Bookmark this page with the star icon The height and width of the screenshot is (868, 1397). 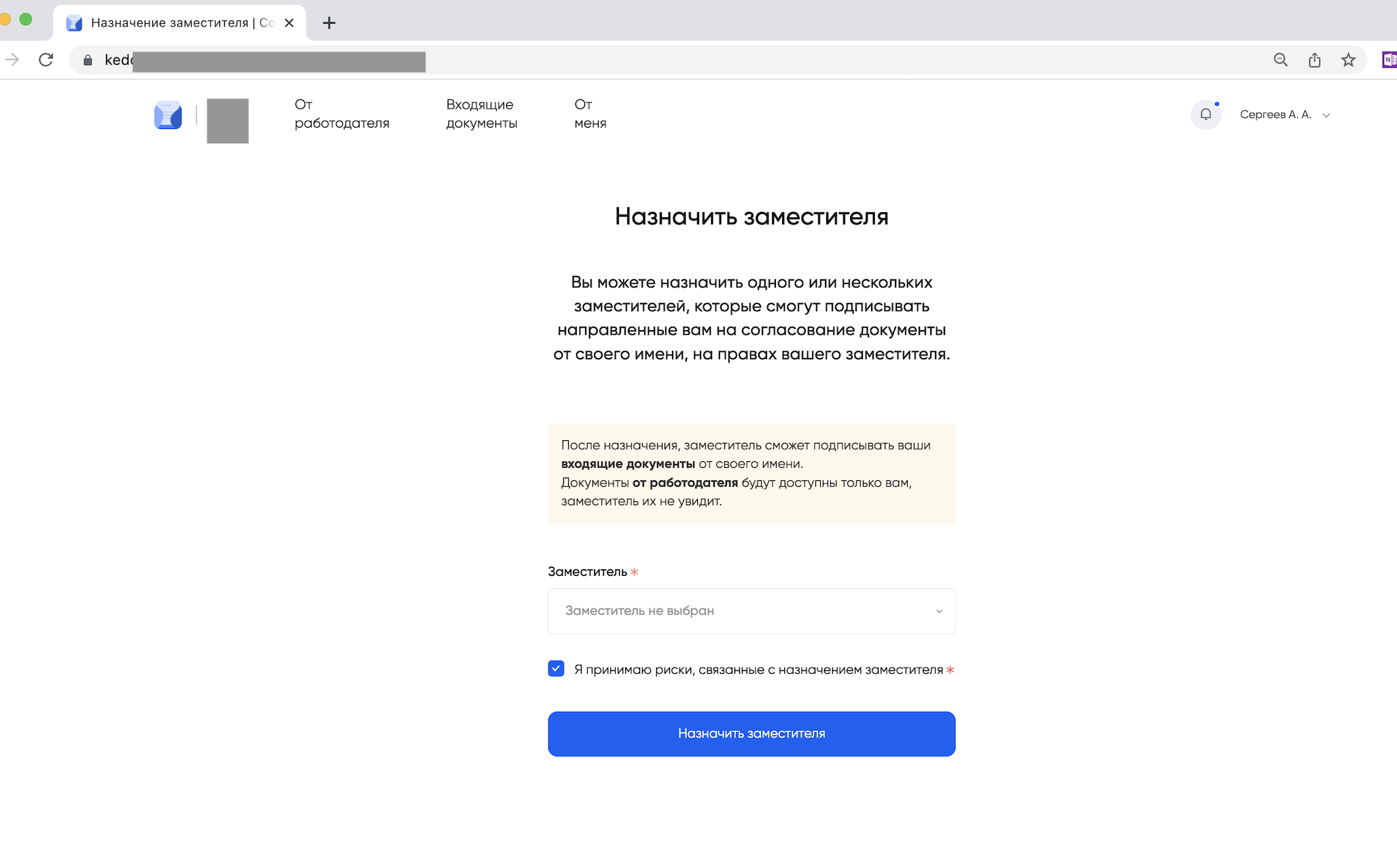click(x=1348, y=60)
